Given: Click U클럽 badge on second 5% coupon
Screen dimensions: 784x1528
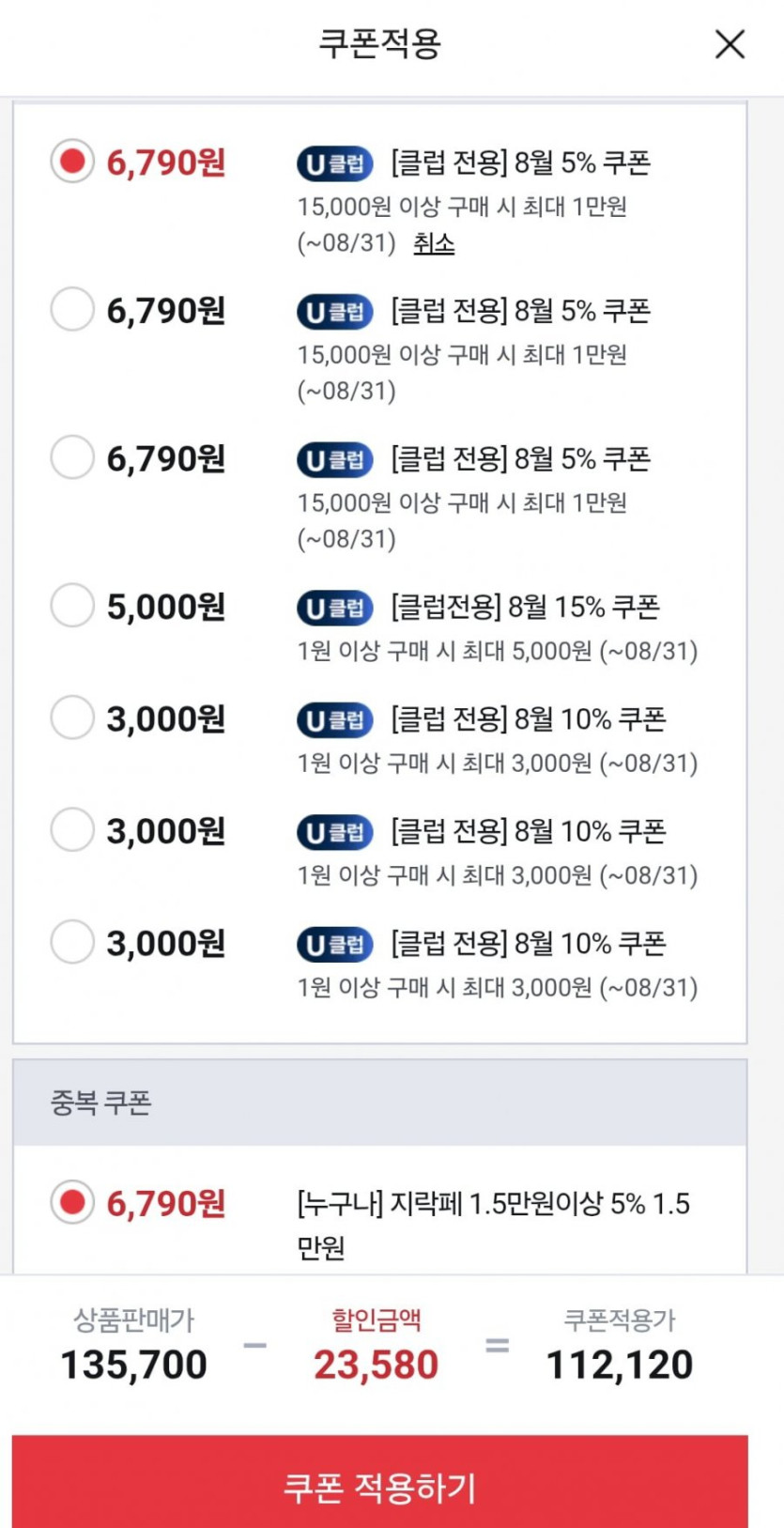Looking at the screenshot, I should (335, 311).
